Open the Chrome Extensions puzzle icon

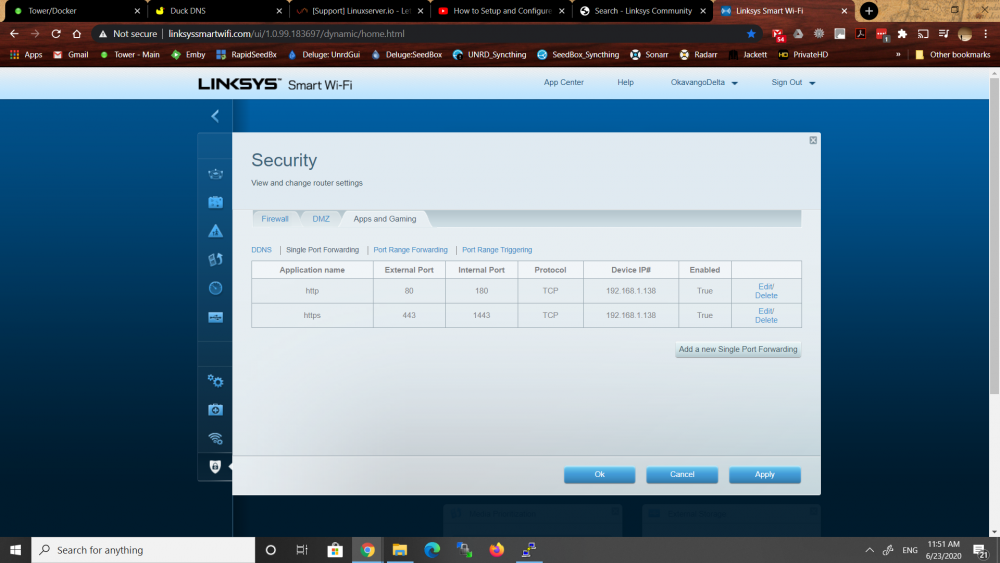click(x=902, y=34)
